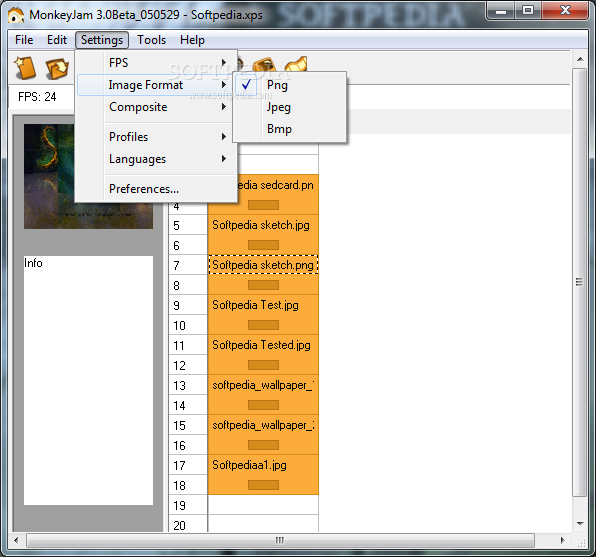Expand the Composite submenu
The height and width of the screenshot is (557, 596).
coord(156,107)
